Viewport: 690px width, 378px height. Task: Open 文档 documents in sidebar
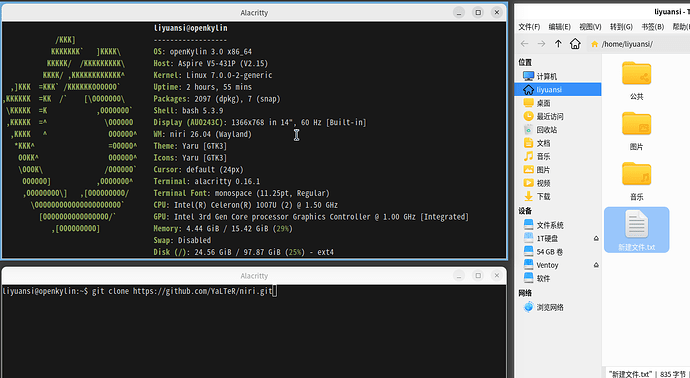[558, 143]
